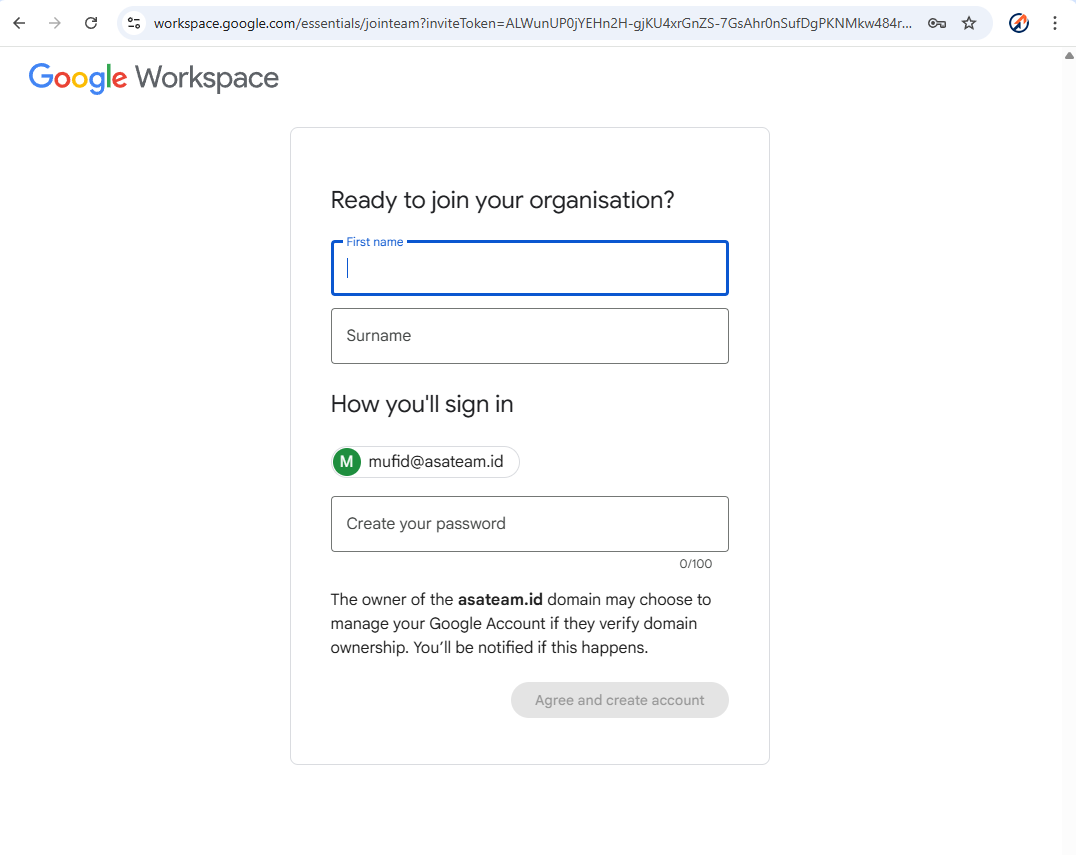The image size is (1076, 855).
Task: Click the 0/100 password character counter
Action: point(696,564)
